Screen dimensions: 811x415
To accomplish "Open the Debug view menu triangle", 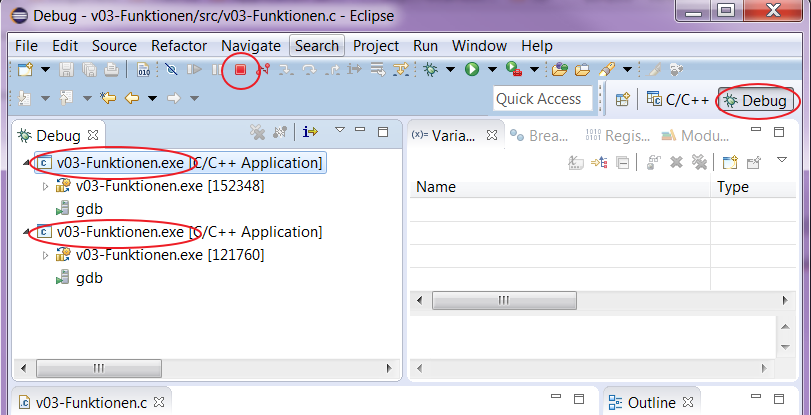I will [339, 129].
